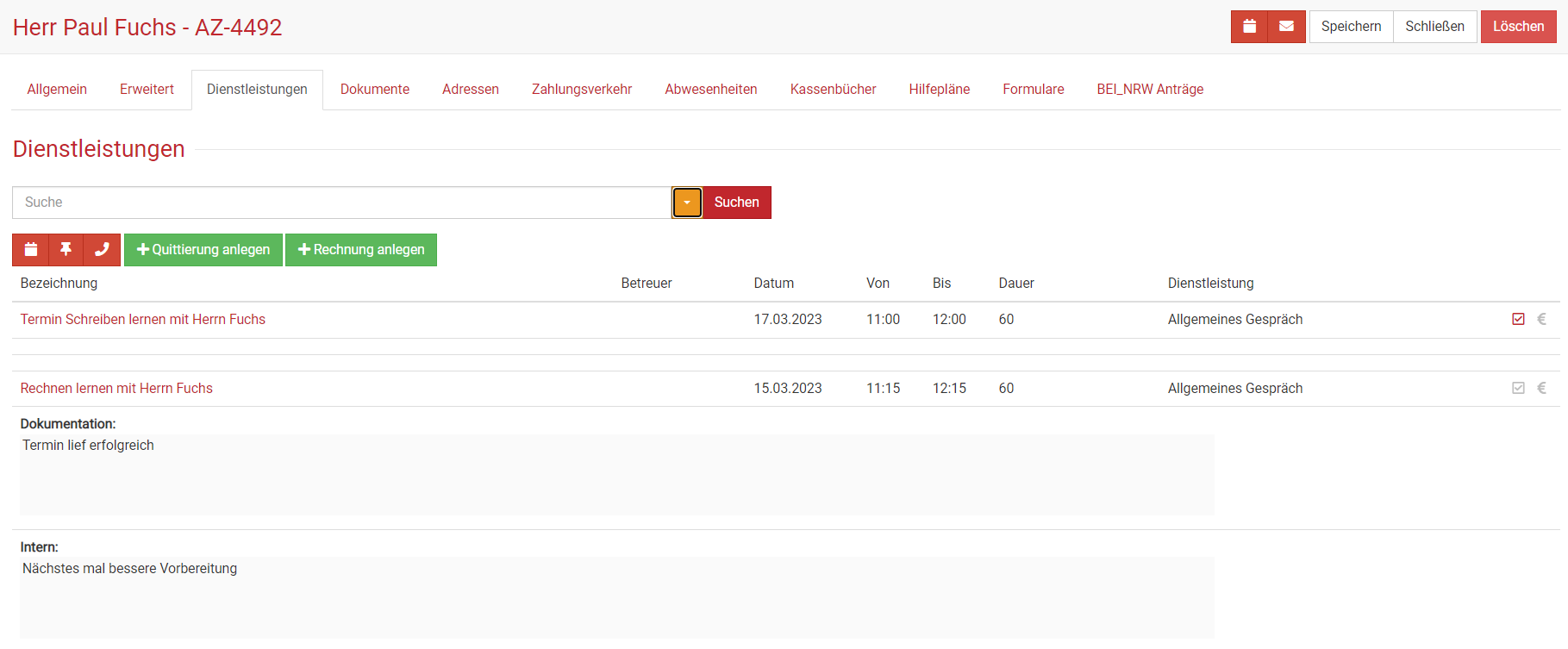Screen dimensions: 1568x649
Task: Click the calendar icon in the top header
Action: click(1249, 27)
